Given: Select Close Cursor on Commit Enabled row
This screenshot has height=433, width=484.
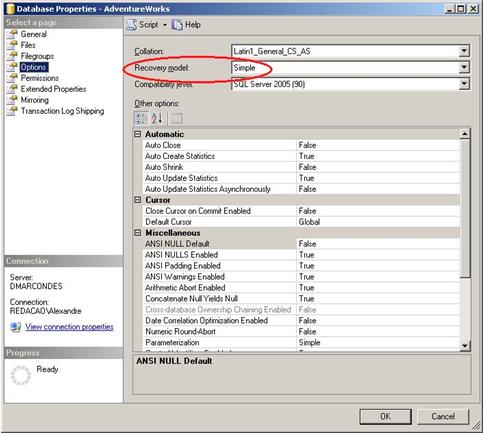Looking at the screenshot, I should (x=301, y=211).
